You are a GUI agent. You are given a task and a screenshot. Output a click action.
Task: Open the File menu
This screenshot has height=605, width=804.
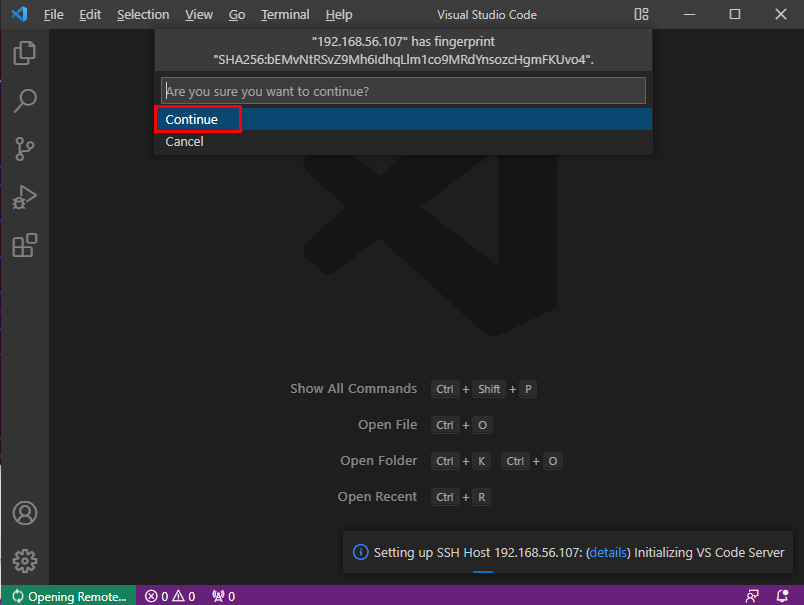53,15
